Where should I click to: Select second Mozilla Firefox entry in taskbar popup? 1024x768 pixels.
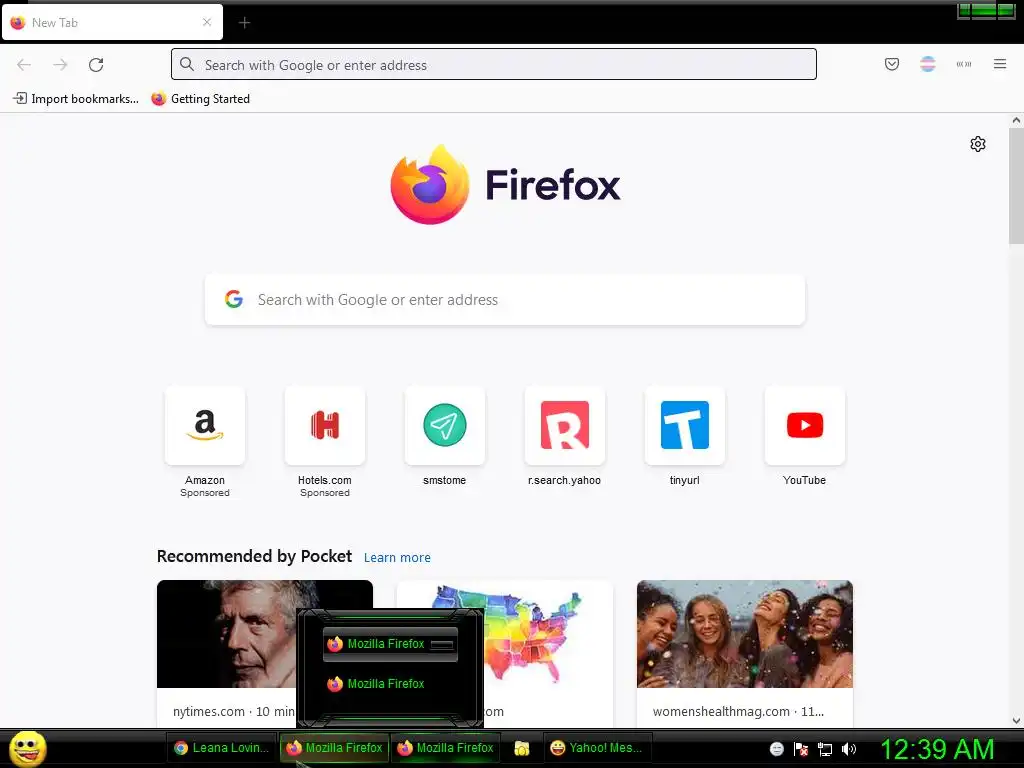click(390, 684)
